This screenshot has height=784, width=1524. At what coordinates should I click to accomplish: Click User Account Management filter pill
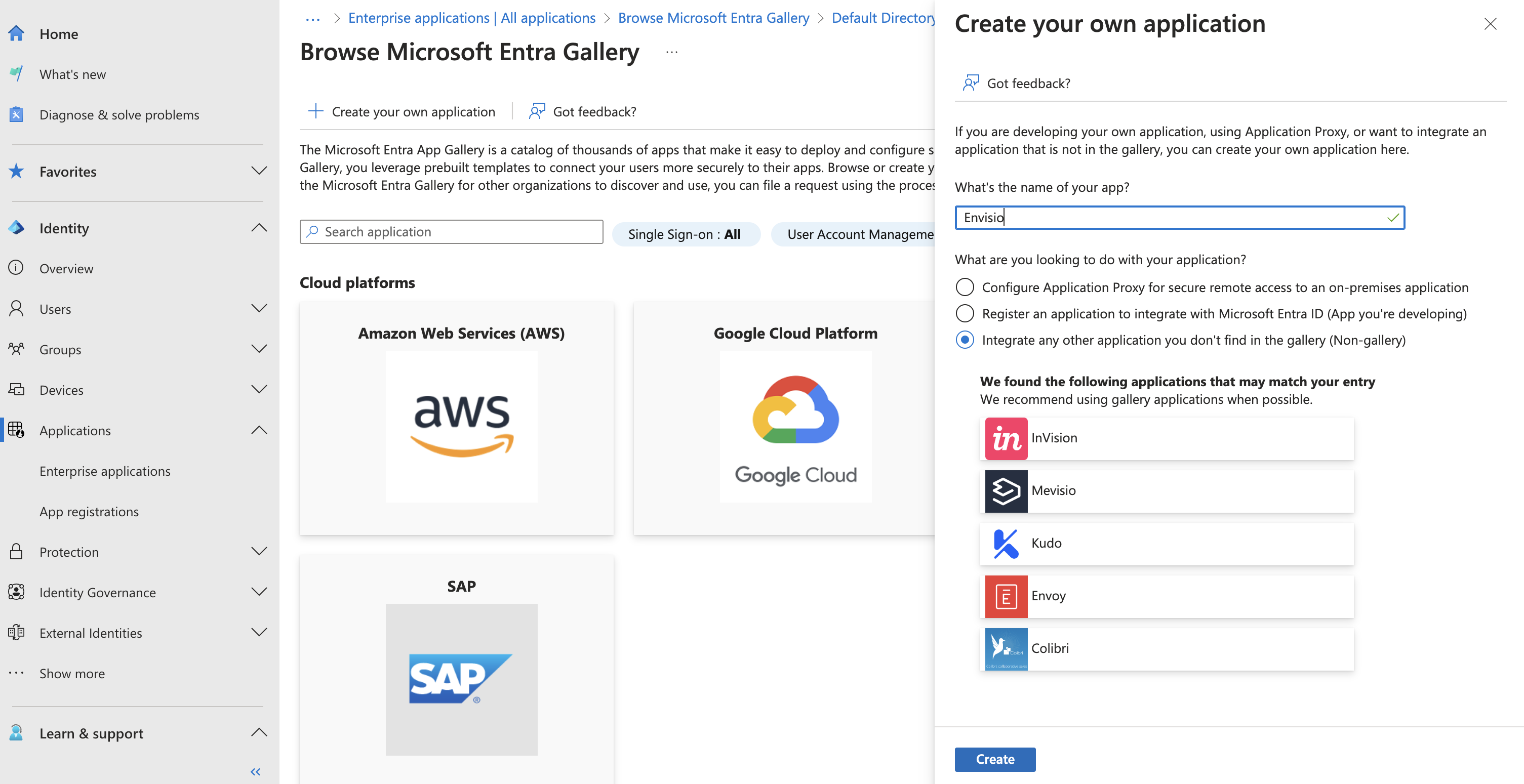(853, 234)
